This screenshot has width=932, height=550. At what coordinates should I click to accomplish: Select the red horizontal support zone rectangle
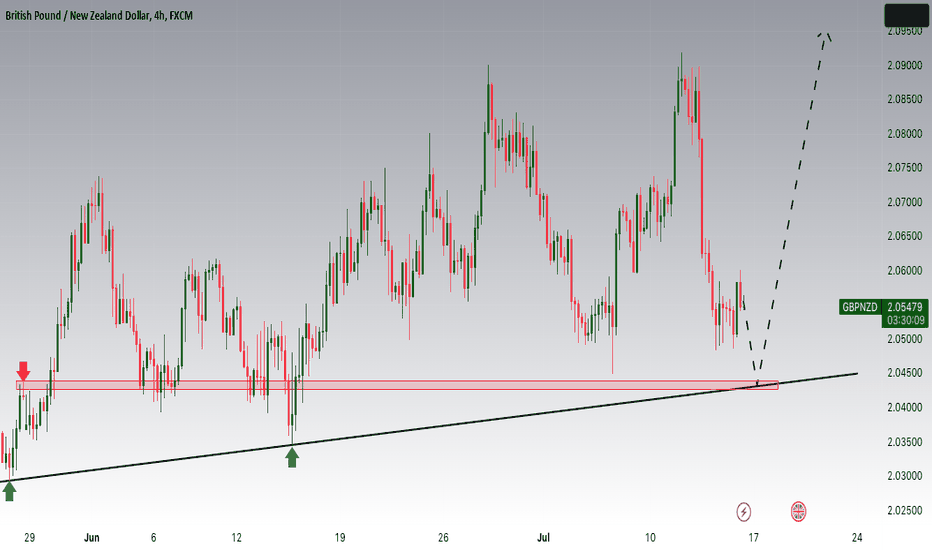coord(397,385)
